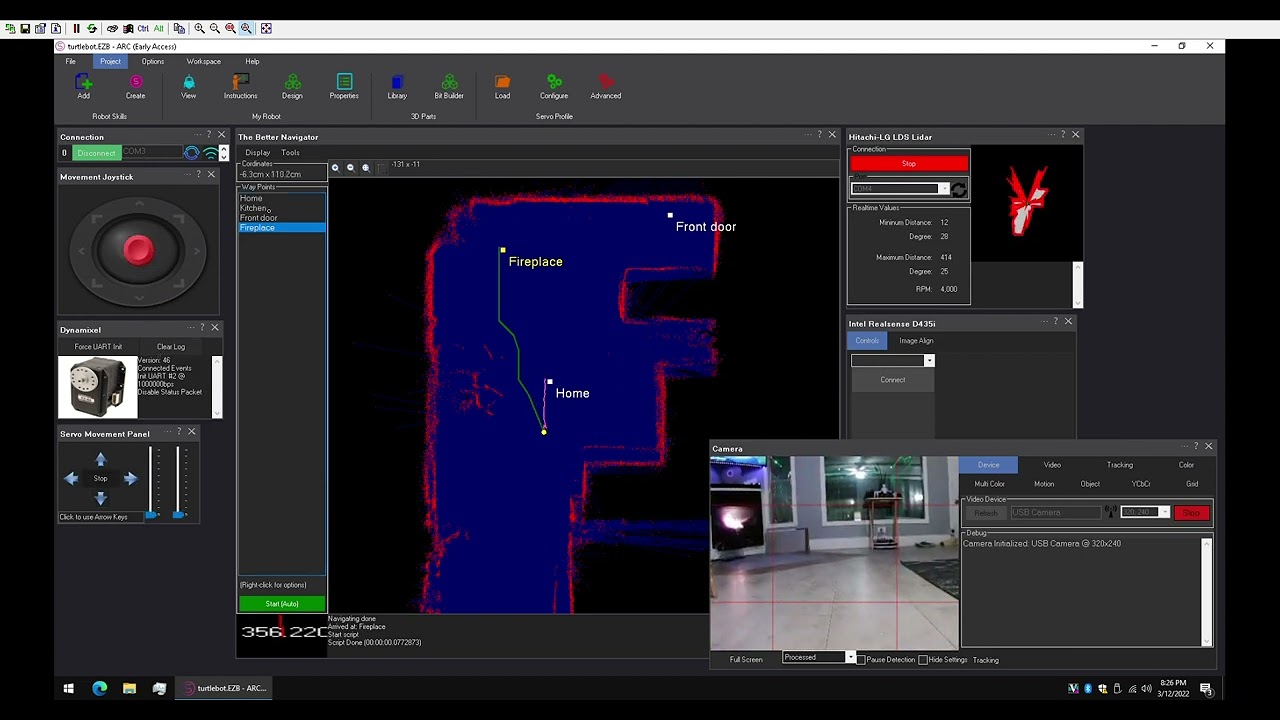Launch the Bit Builder icon
This screenshot has width=1280, height=720.
click(x=449, y=82)
